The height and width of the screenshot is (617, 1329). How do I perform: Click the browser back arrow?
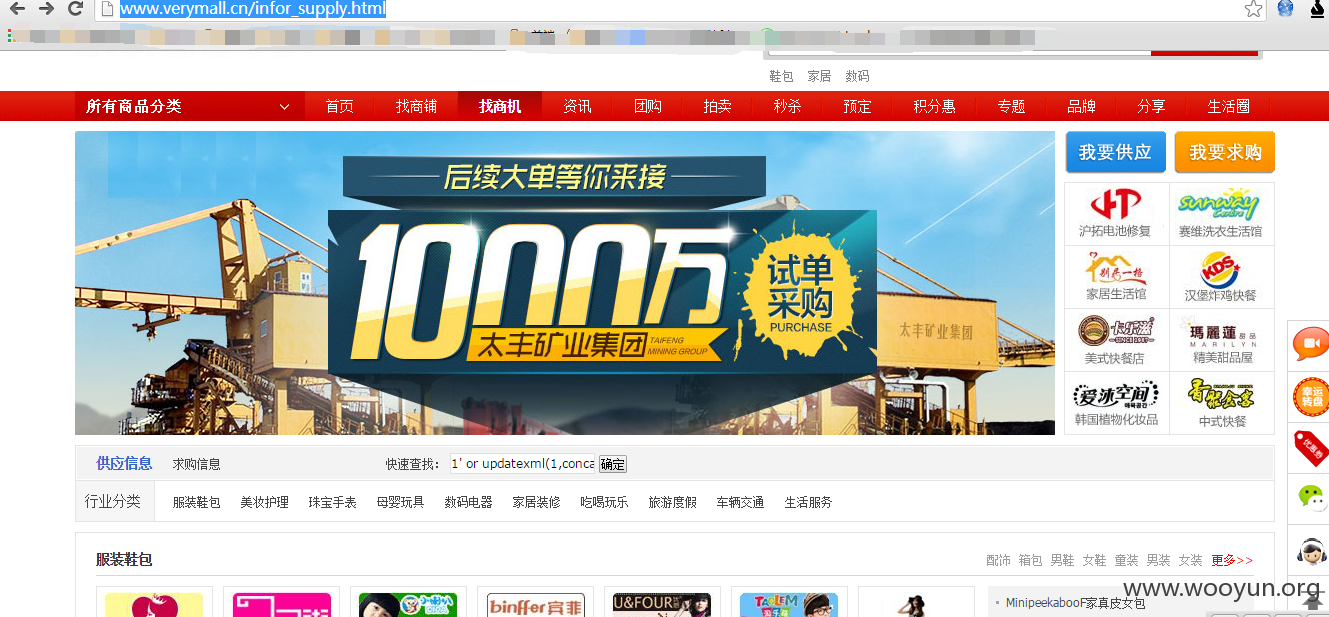(x=17, y=9)
